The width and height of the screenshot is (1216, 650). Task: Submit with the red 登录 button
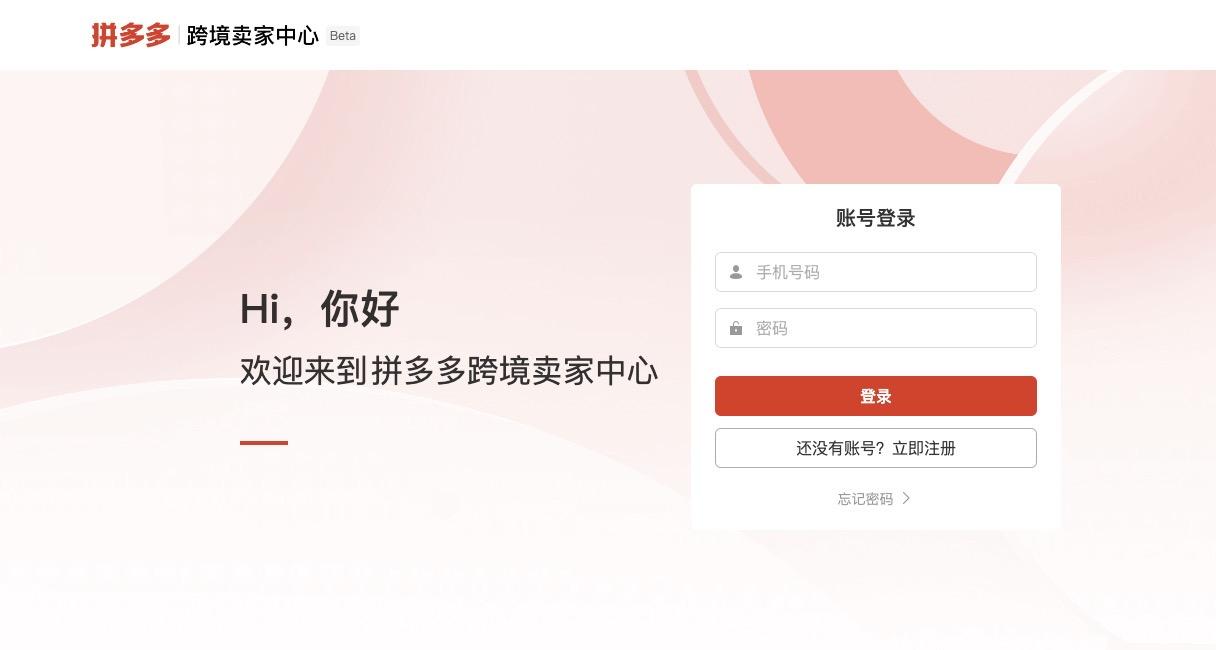click(x=875, y=396)
